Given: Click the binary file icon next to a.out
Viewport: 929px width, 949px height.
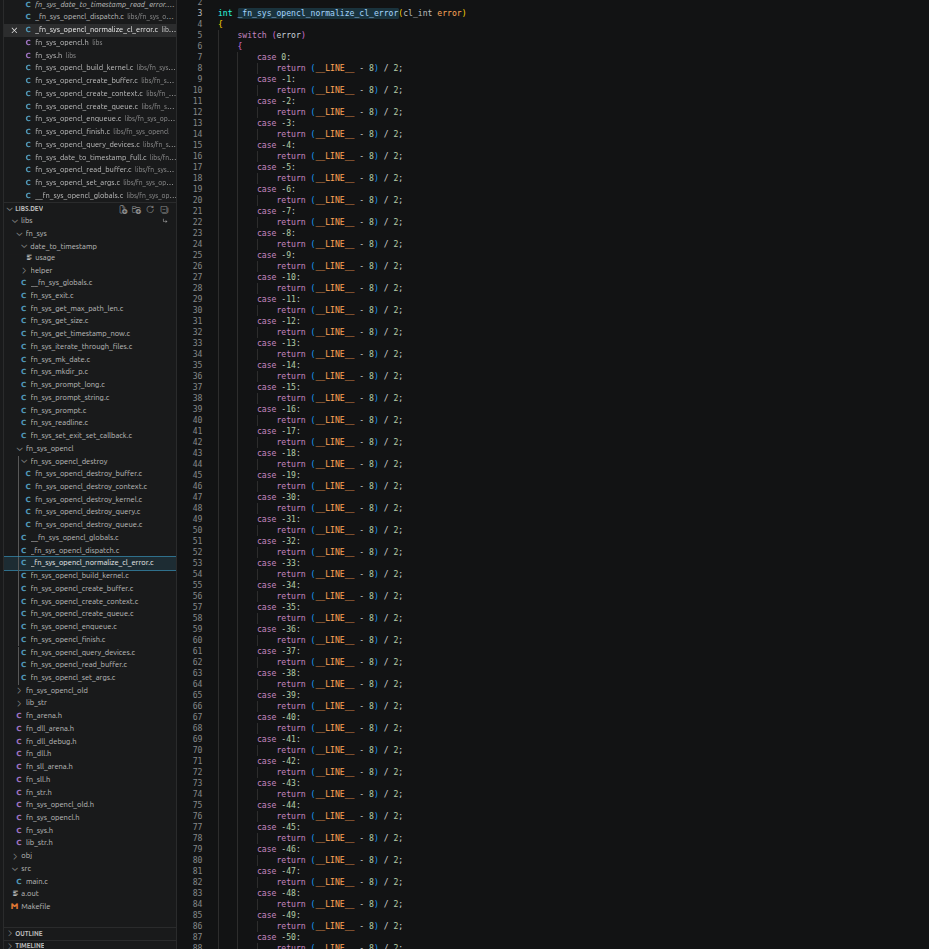Looking at the screenshot, I should point(15,893).
